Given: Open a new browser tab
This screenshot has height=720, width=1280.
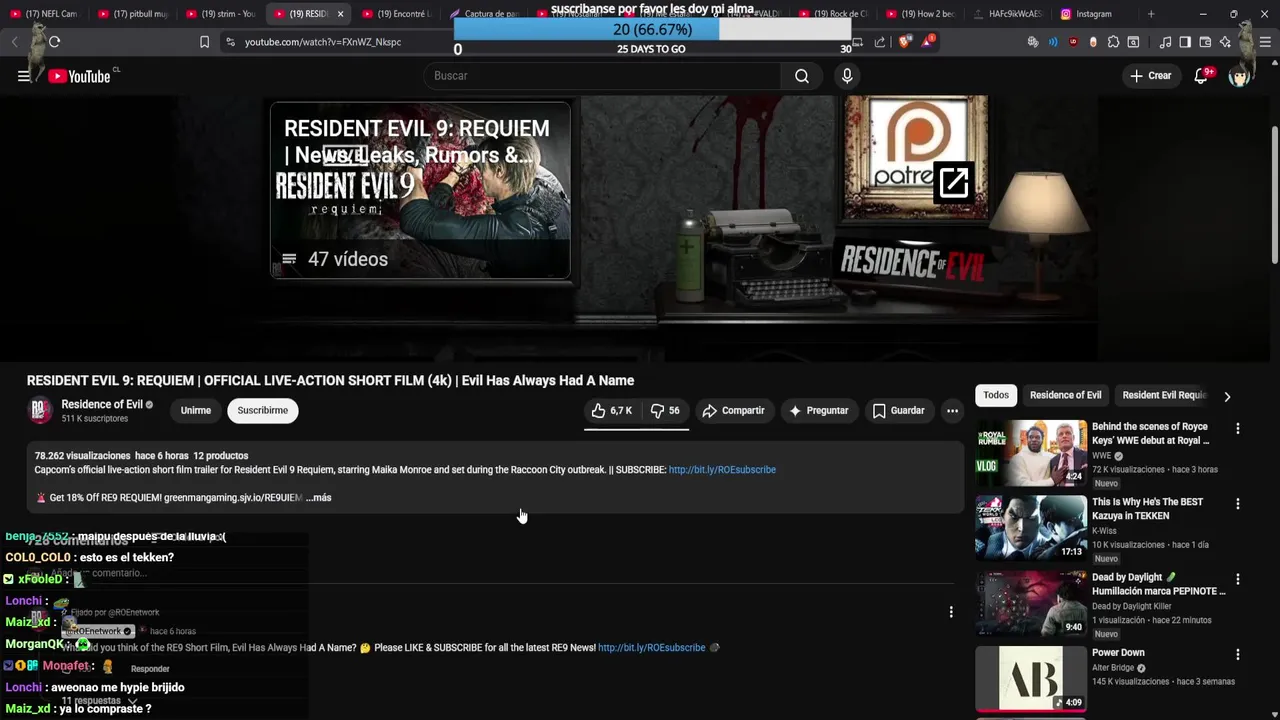Looking at the screenshot, I should tap(1151, 14).
